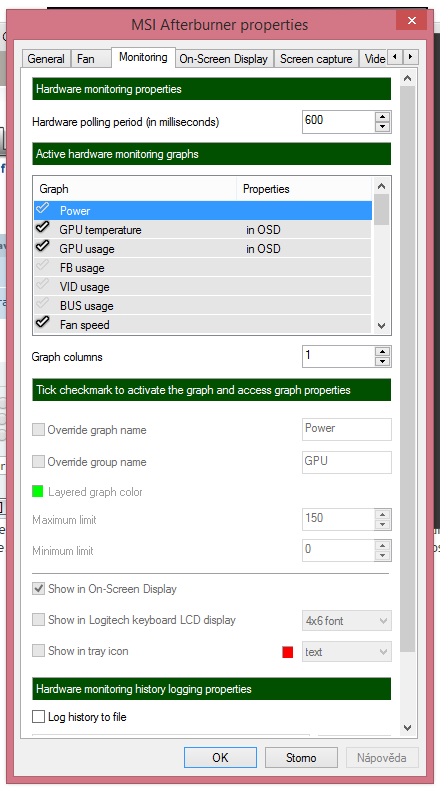Enable Log history to file
Screen dimensions: 448x791
click(x=38, y=716)
